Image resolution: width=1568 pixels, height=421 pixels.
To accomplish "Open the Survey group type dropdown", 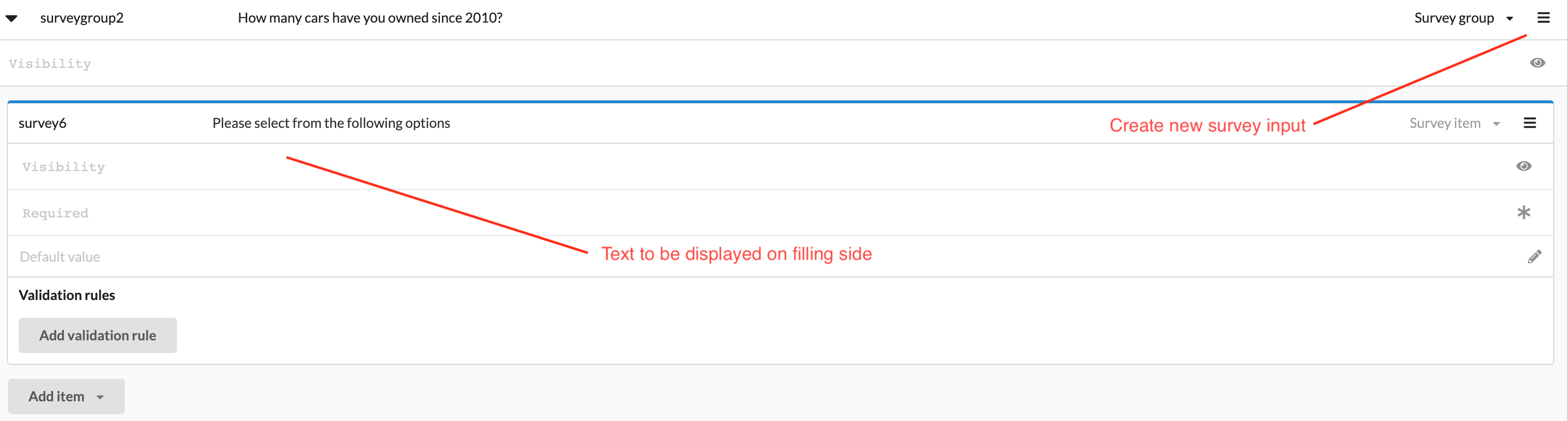I will tap(1463, 18).
